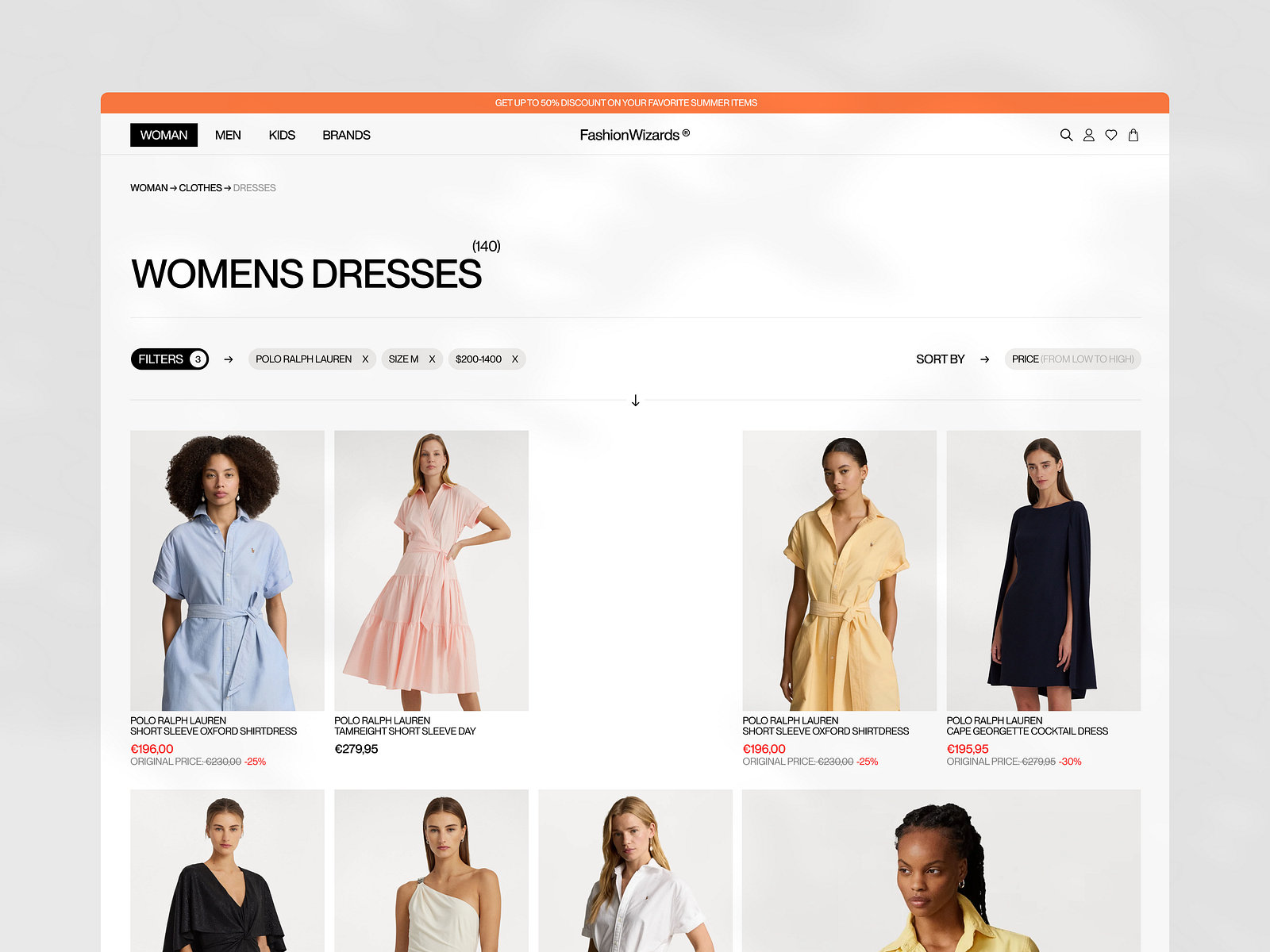Remove the Polo Ralph Lauren filter chip
The image size is (1270, 952).
(365, 359)
